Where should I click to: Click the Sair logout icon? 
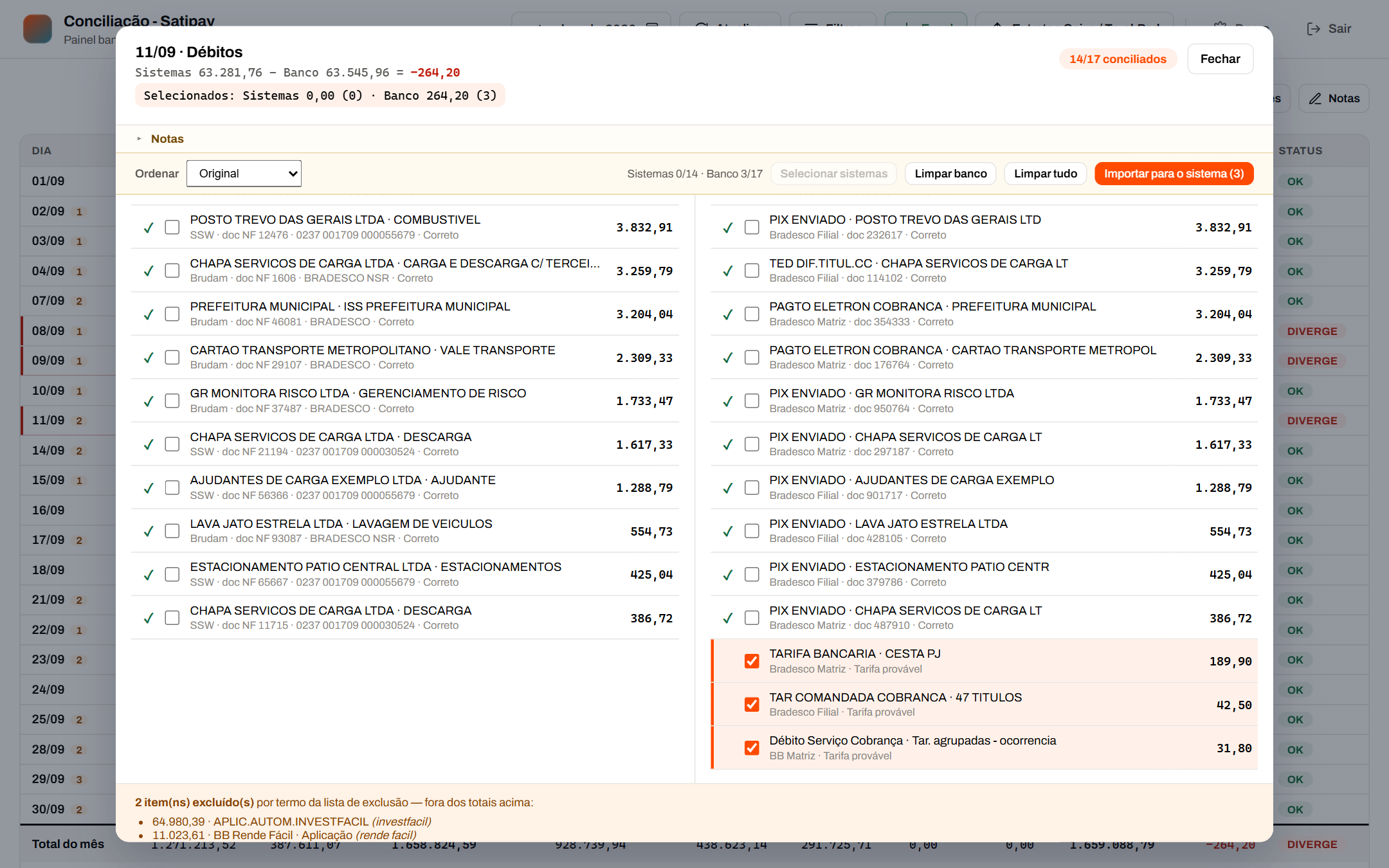(x=1314, y=28)
